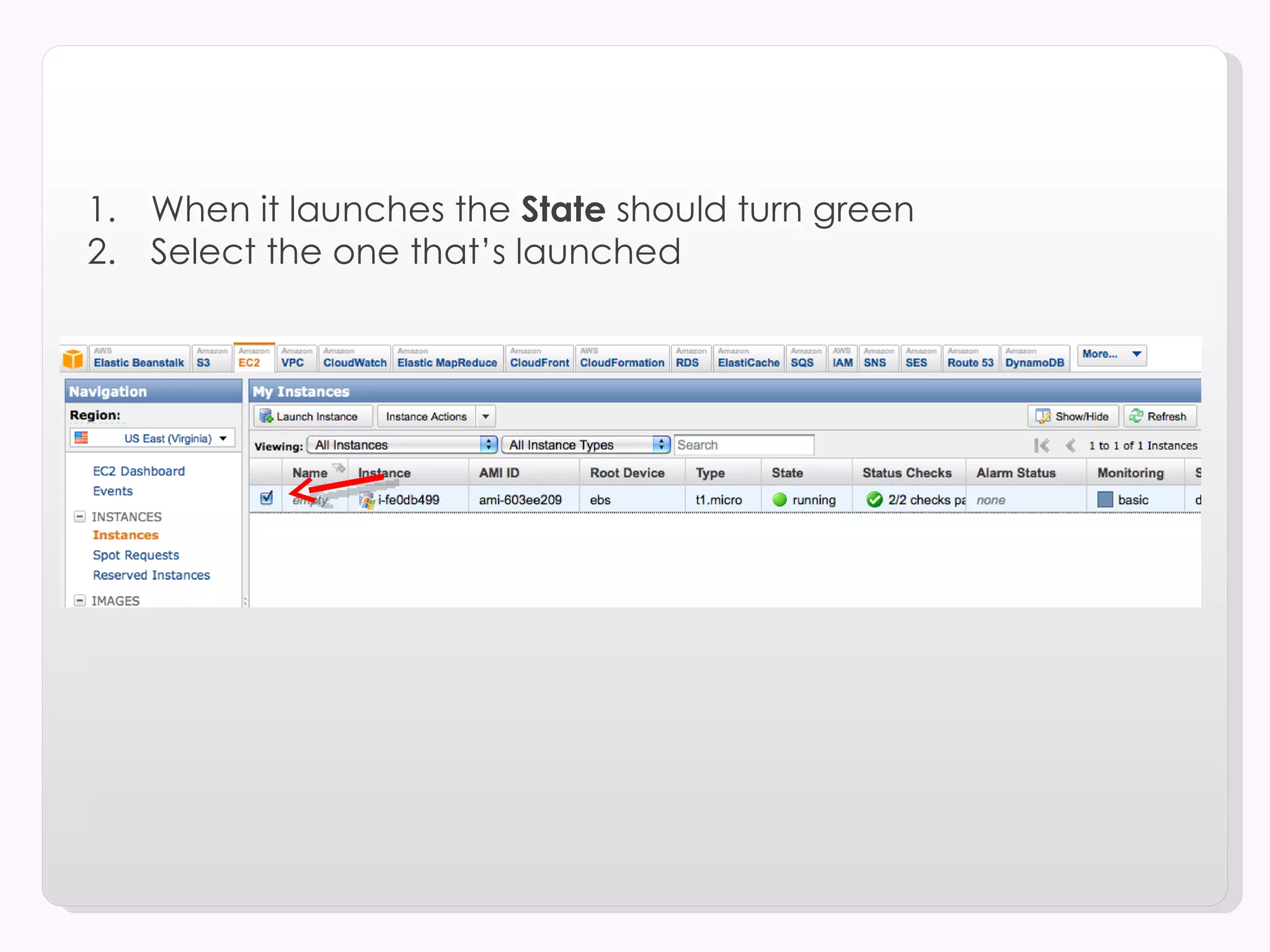This screenshot has width=1270, height=952.
Task: Collapse the INSTANCES navigation section
Action: pyautogui.click(x=79, y=516)
